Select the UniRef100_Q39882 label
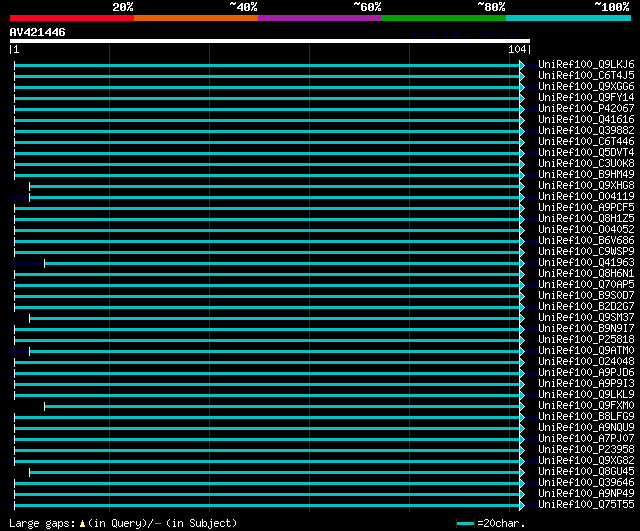 pos(586,131)
